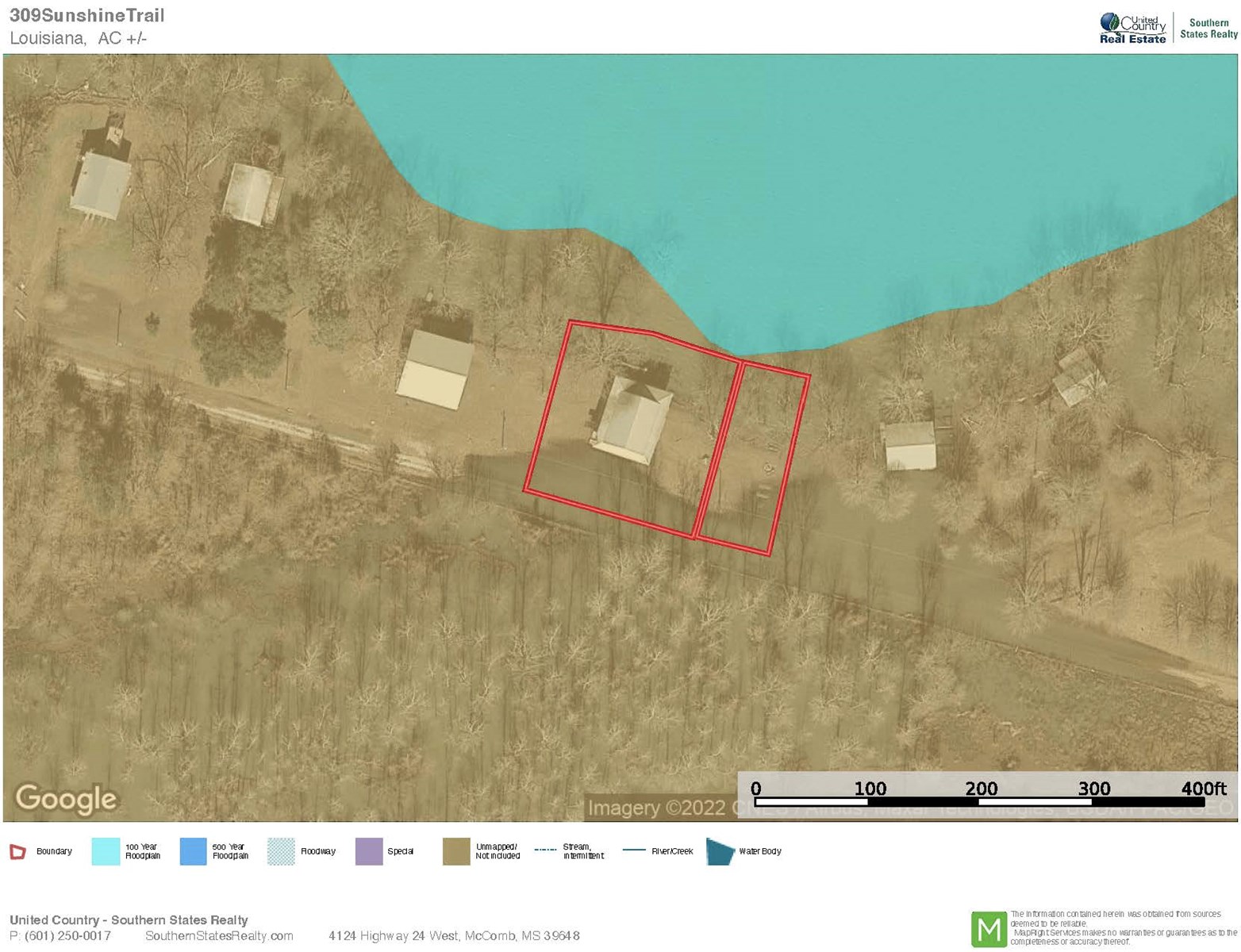The height and width of the screenshot is (952, 1241).
Task: Click the green MapRight M logo
Action: [988, 929]
